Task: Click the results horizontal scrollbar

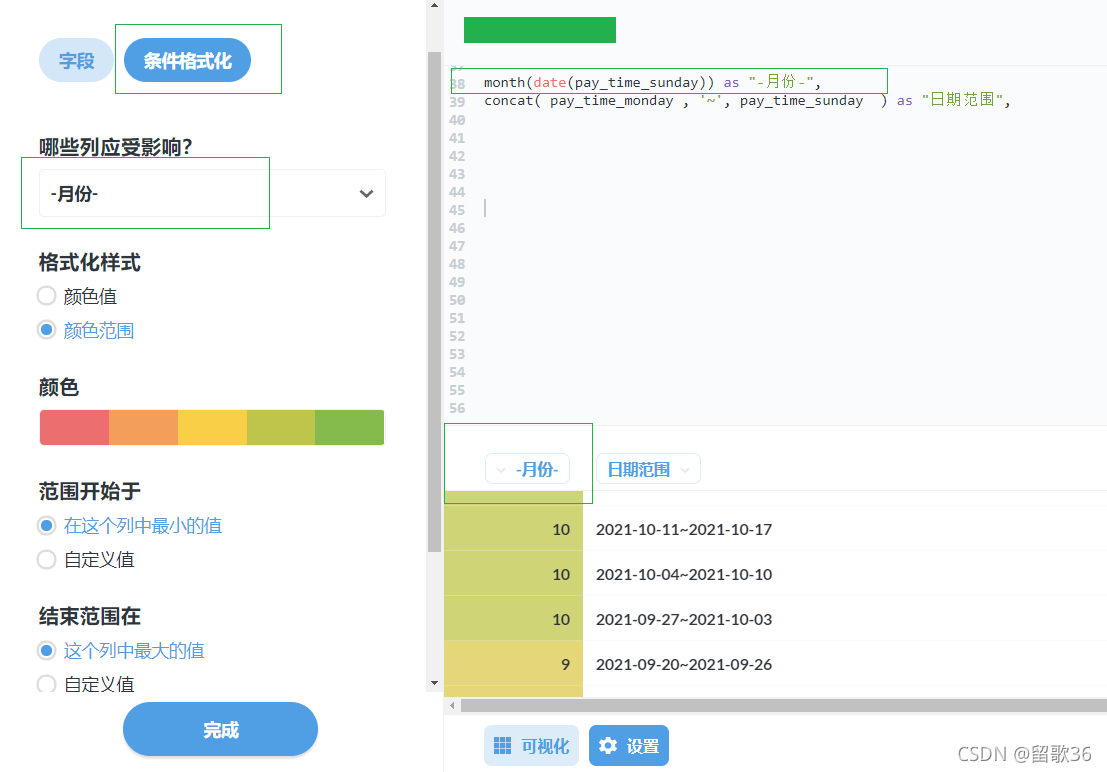Action: coord(784,705)
